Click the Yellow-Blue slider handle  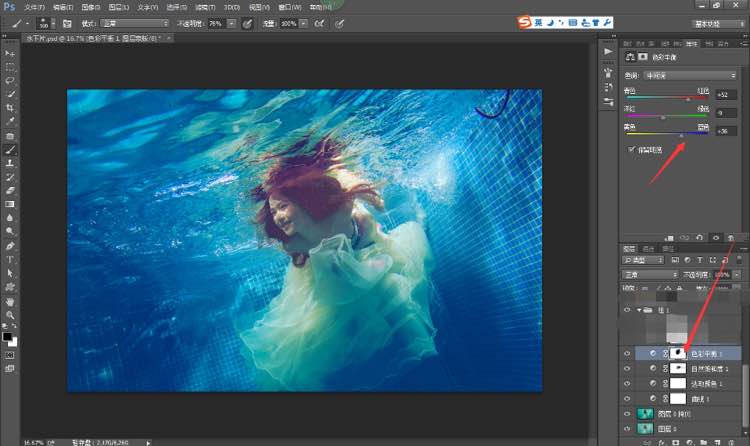(x=682, y=134)
